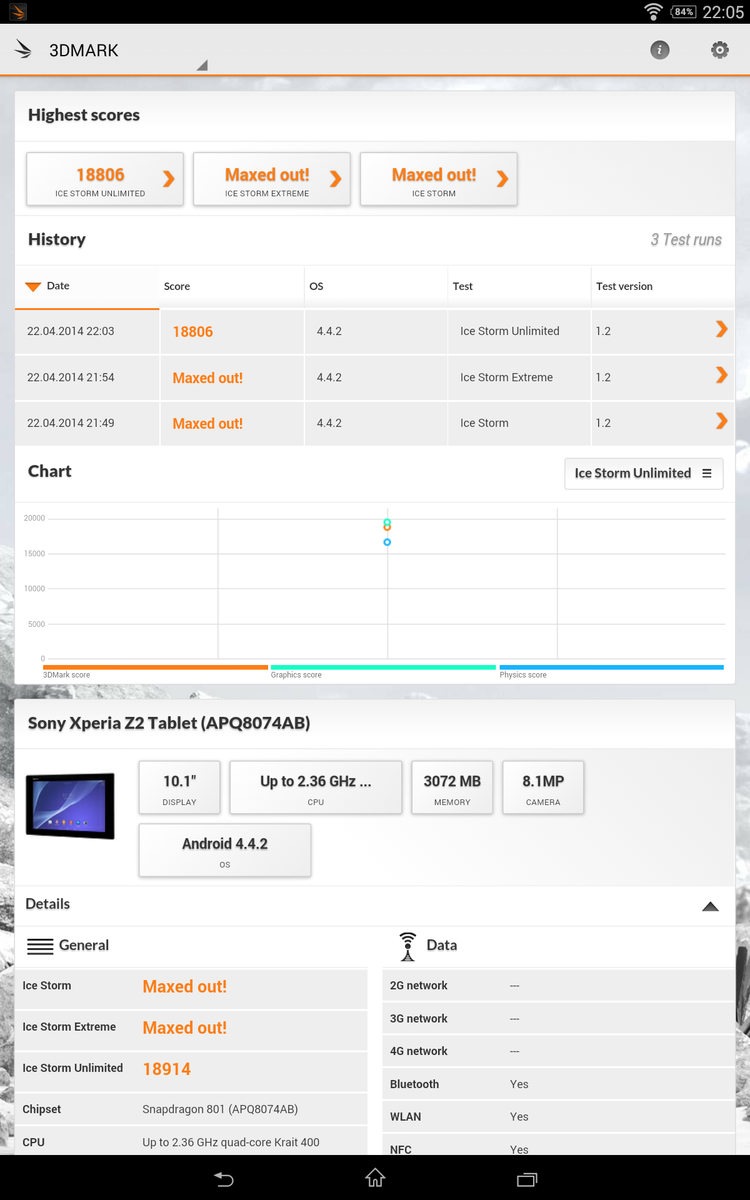Image resolution: width=750 pixels, height=1200 pixels.
Task: Click the WLAN row in Data
Action: pyautogui.click(x=559, y=1117)
